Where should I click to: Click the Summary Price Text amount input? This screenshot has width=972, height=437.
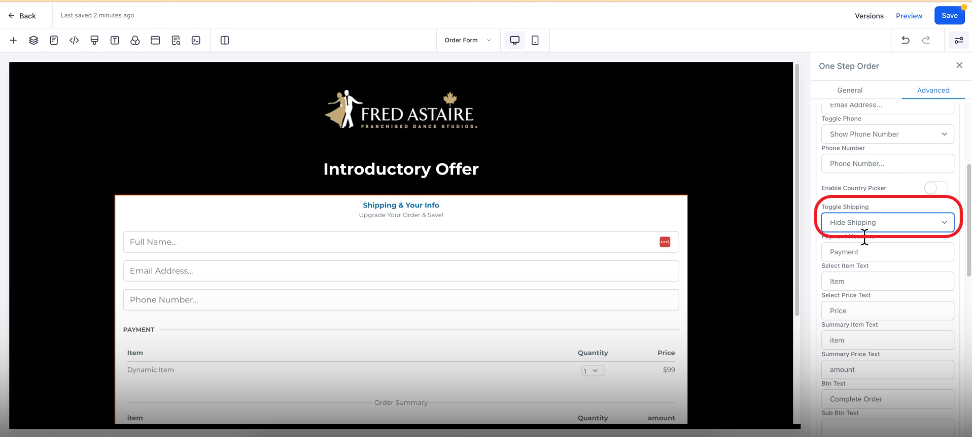click(888, 369)
